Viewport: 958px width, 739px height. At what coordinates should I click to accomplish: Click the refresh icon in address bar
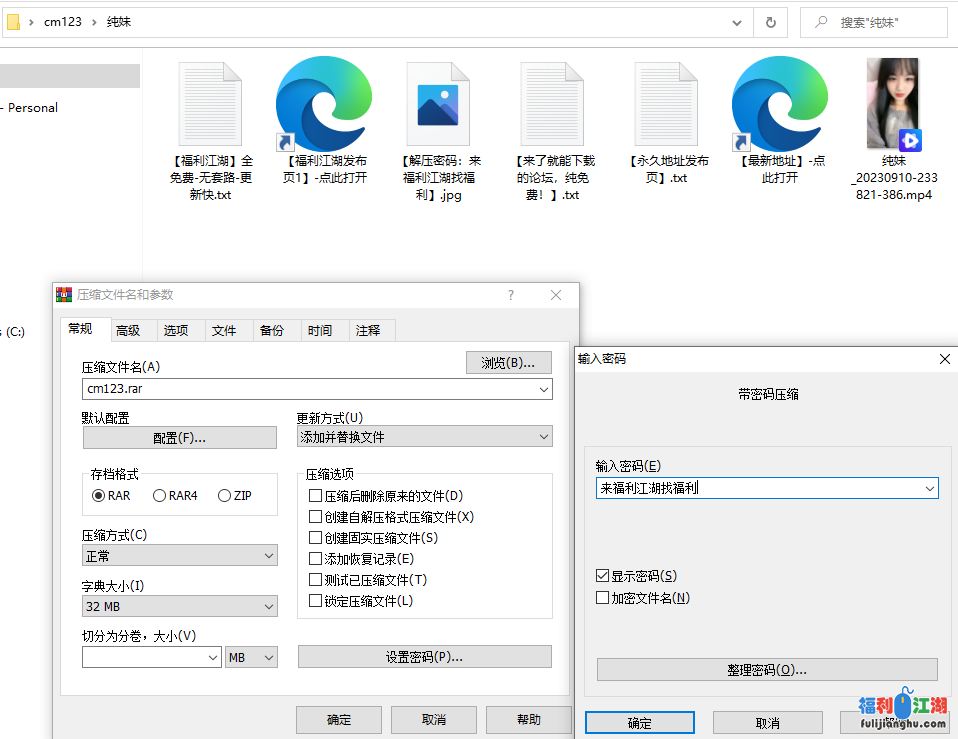(x=770, y=22)
